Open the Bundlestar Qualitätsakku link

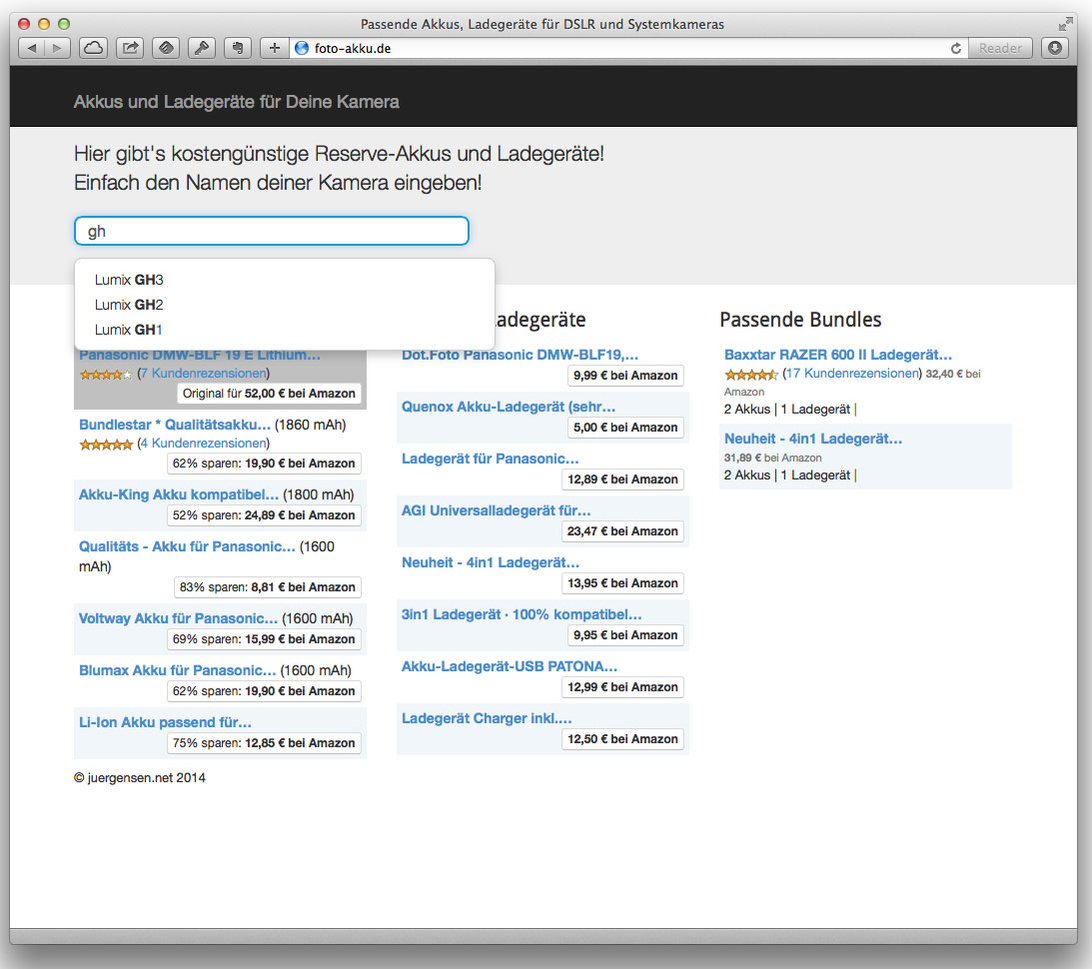(174, 425)
